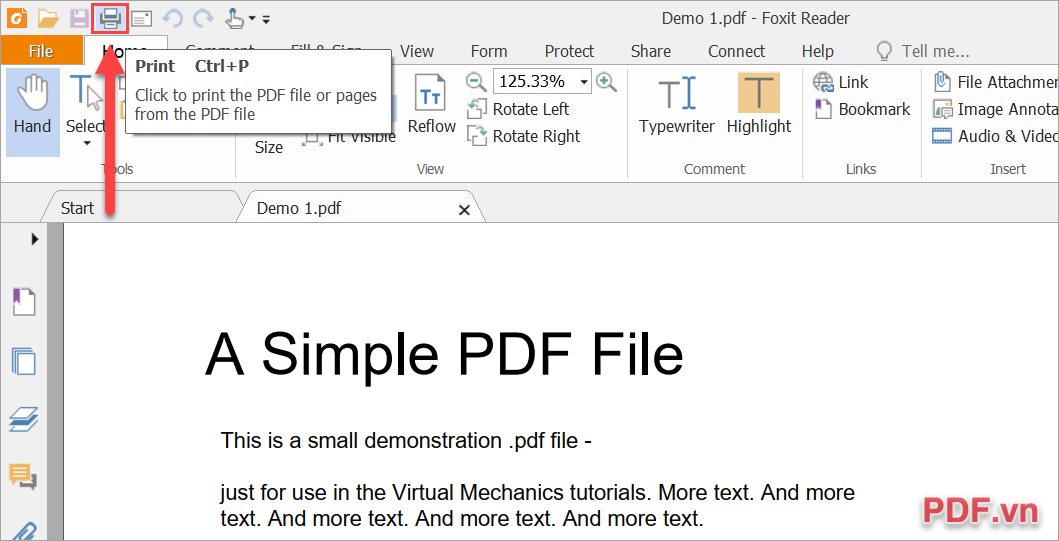Click File Attachment insert option
The image size is (1059, 541).
pyautogui.click(x=996, y=82)
